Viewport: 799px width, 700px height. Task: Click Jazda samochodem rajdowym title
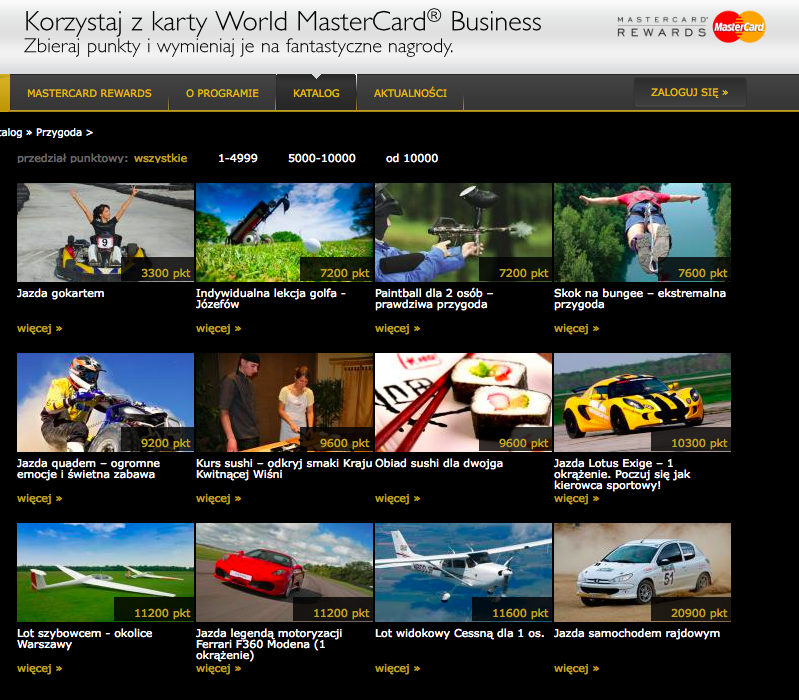coord(637,633)
